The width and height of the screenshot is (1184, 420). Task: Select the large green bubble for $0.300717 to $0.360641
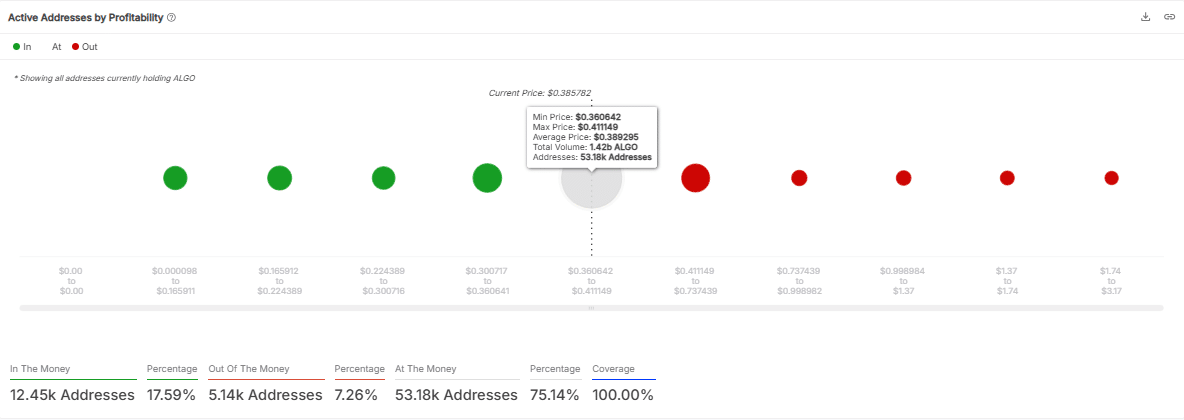(487, 178)
